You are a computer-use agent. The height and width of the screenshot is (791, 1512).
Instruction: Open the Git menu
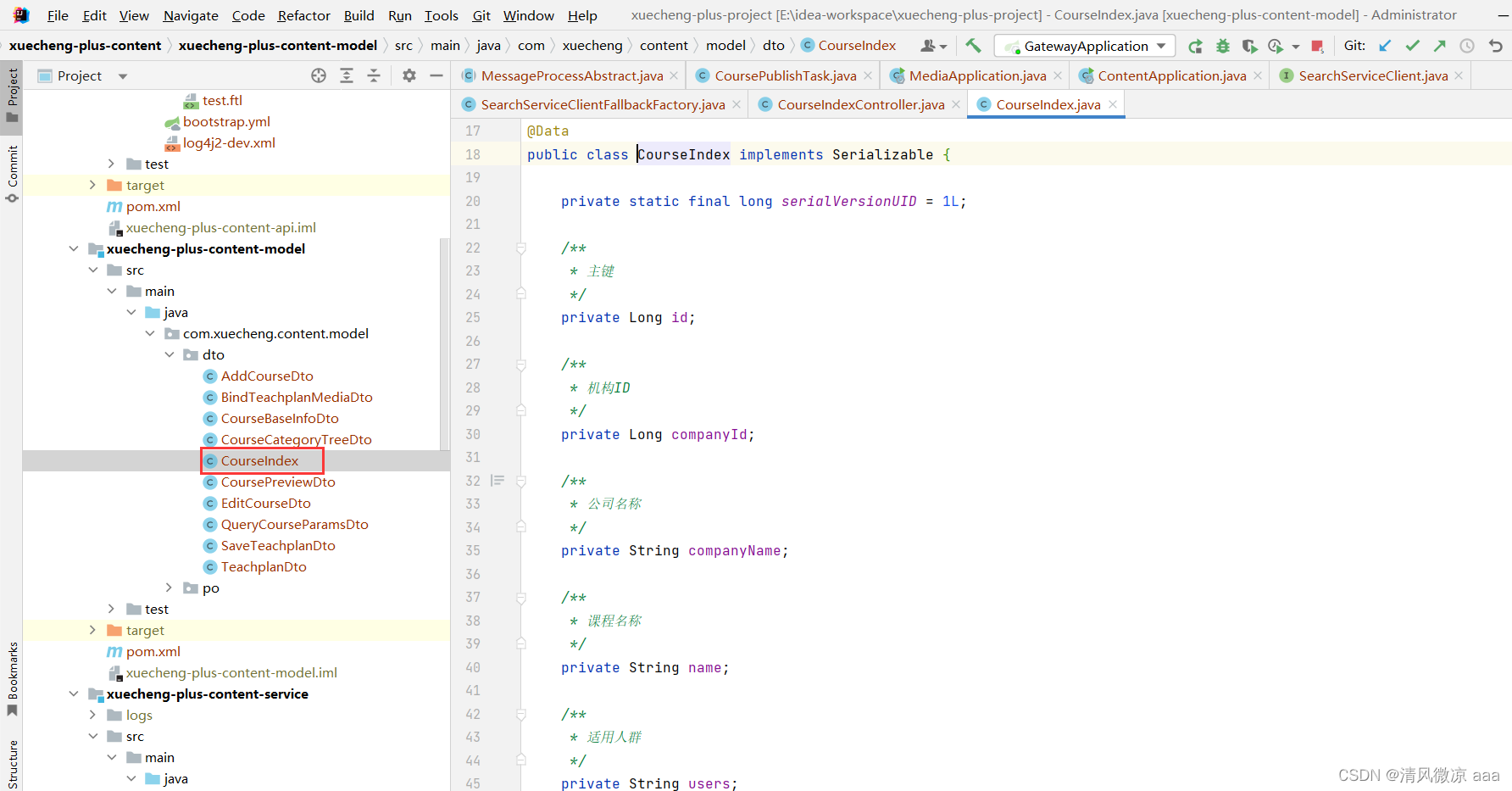[x=481, y=15]
